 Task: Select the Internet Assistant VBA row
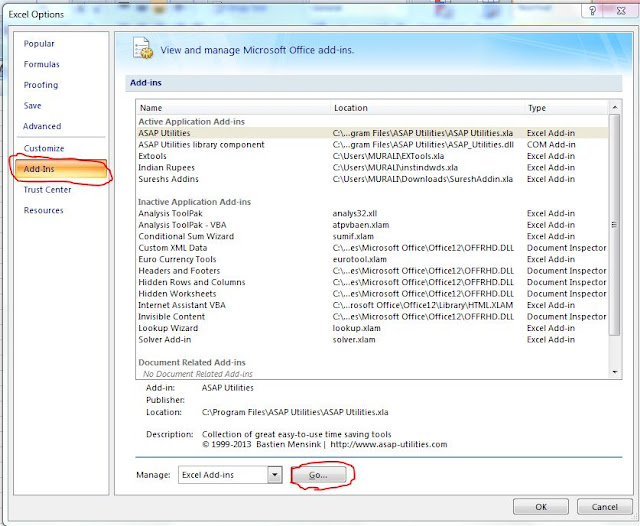(372, 305)
